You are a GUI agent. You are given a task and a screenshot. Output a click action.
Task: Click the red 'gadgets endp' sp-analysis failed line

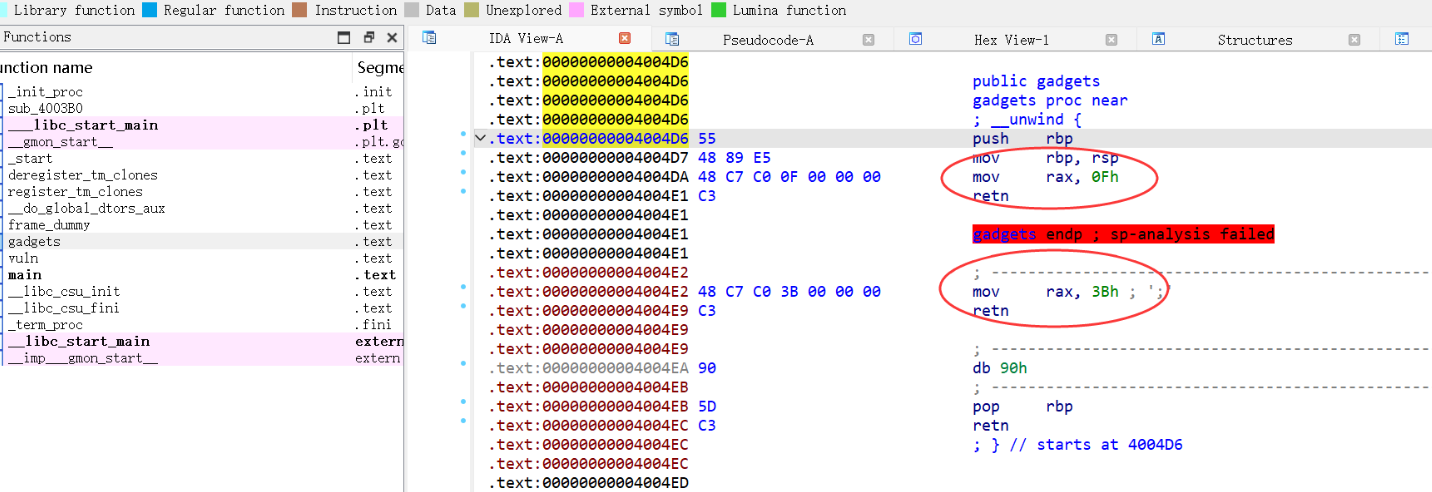point(1124,234)
